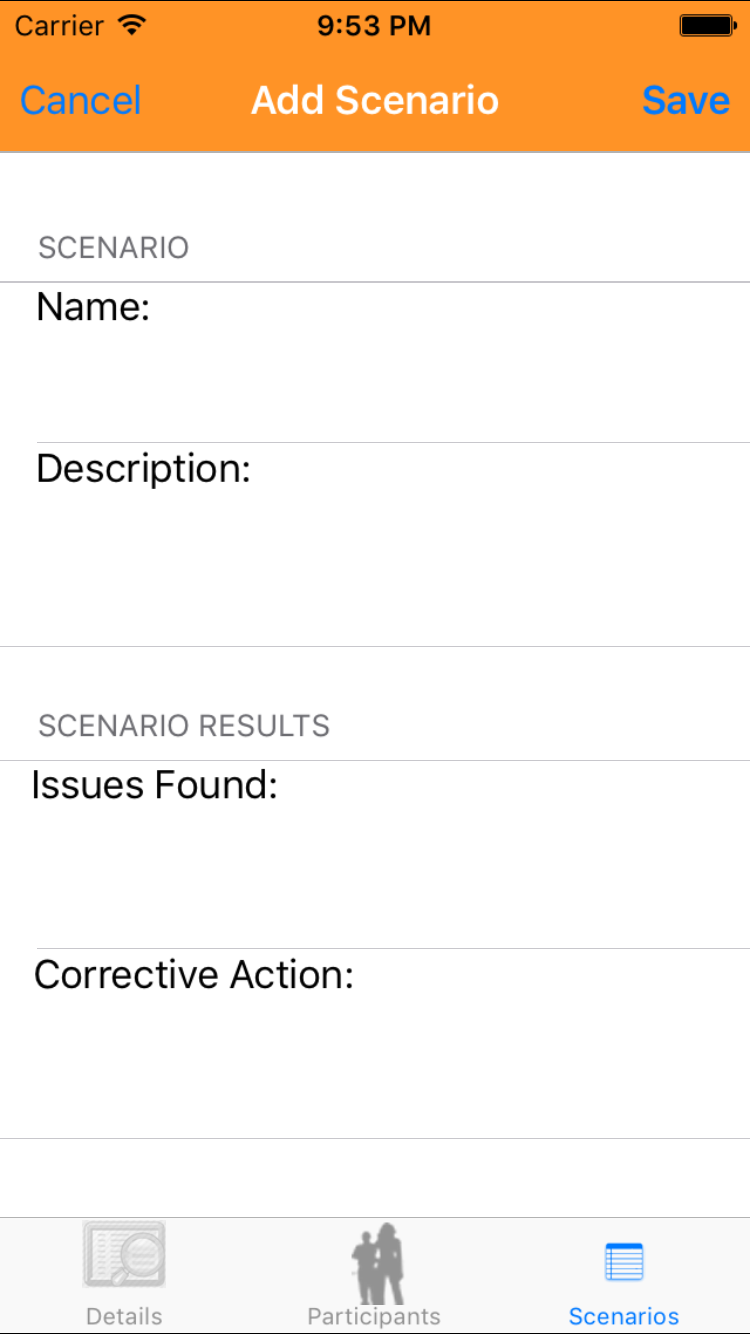Open Details via the magnifier icon
The width and height of the screenshot is (750, 1334).
coord(124,1254)
